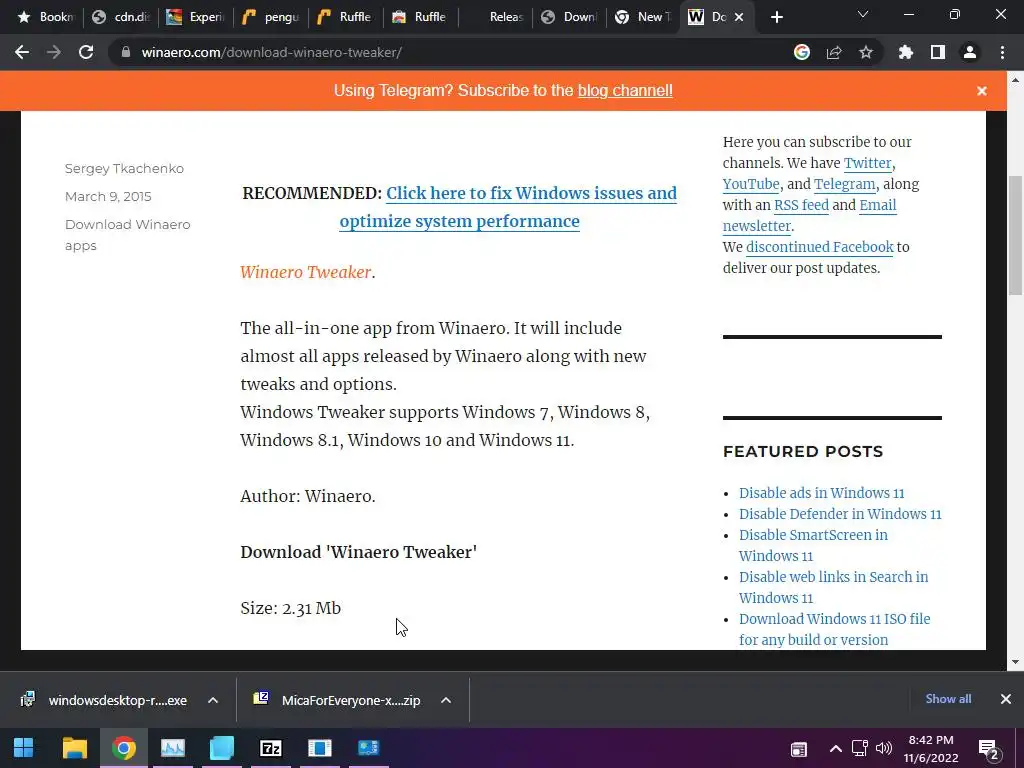Viewport: 1024px width, 768px height.
Task: Open Download Windows 11 ISO file post
Action: tap(835, 629)
